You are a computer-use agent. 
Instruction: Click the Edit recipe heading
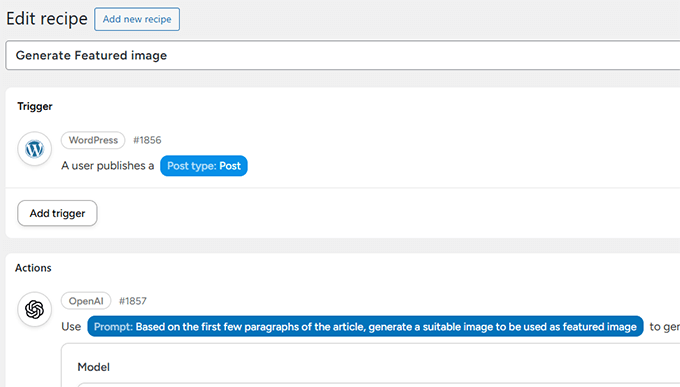coord(47,19)
